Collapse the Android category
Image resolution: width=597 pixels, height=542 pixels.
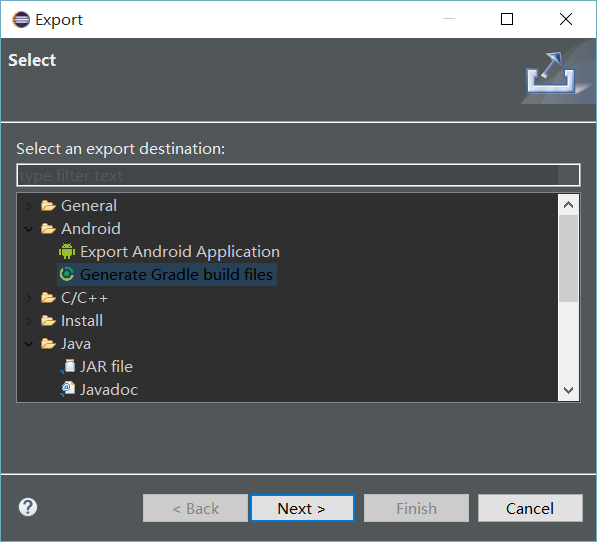[29, 229]
